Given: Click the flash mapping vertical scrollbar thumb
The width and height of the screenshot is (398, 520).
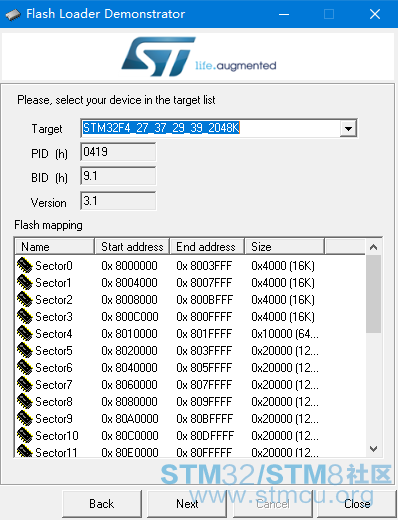Looking at the screenshot, I should point(374,294).
